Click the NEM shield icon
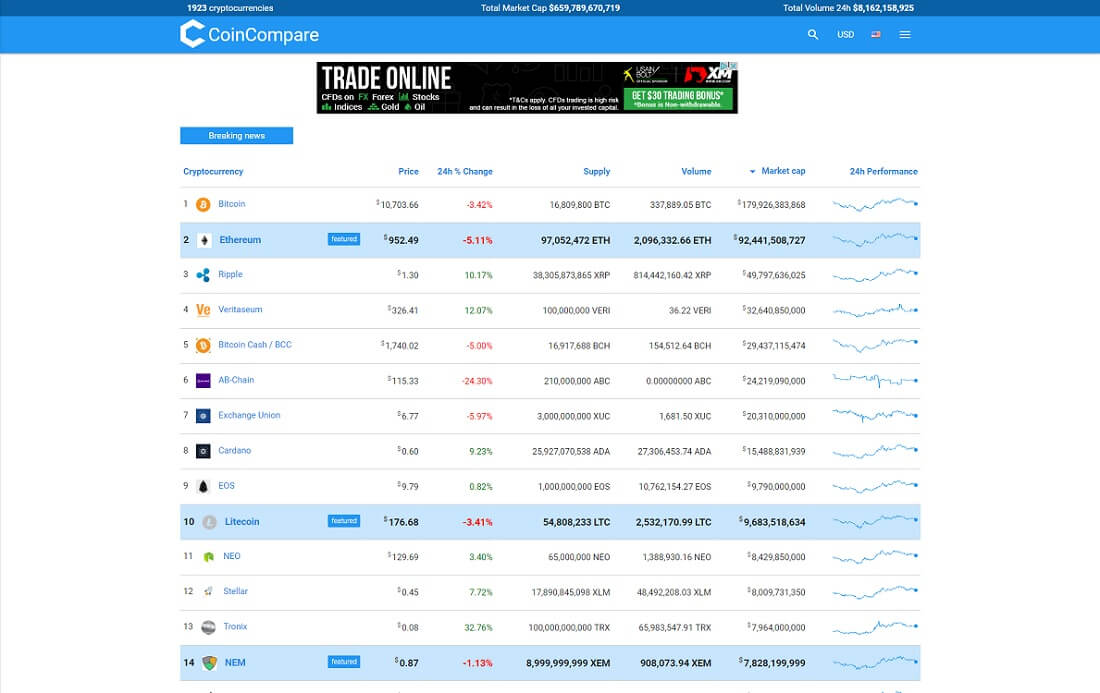Screen dimensions: 1100x693 click(209, 663)
